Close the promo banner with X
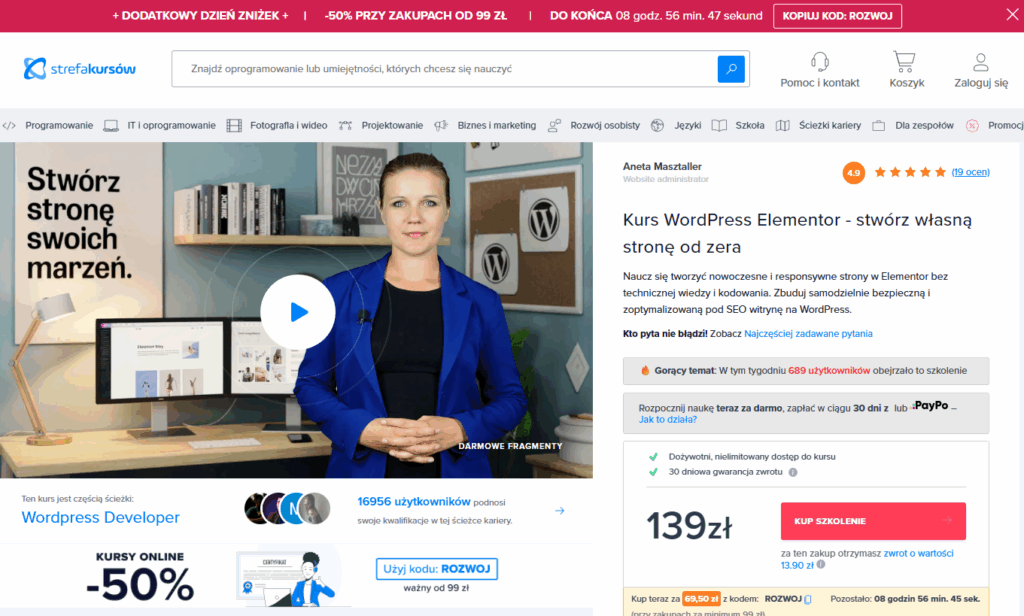 (x=1012, y=15)
